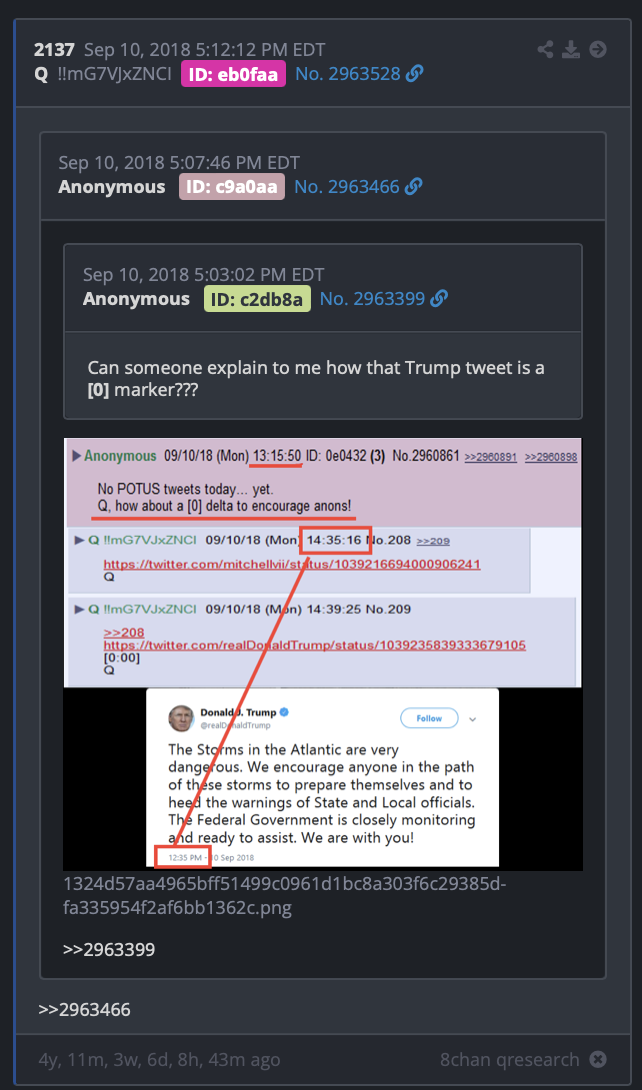Click the share icon on post 2137
642x1090 pixels.
(x=545, y=50)
